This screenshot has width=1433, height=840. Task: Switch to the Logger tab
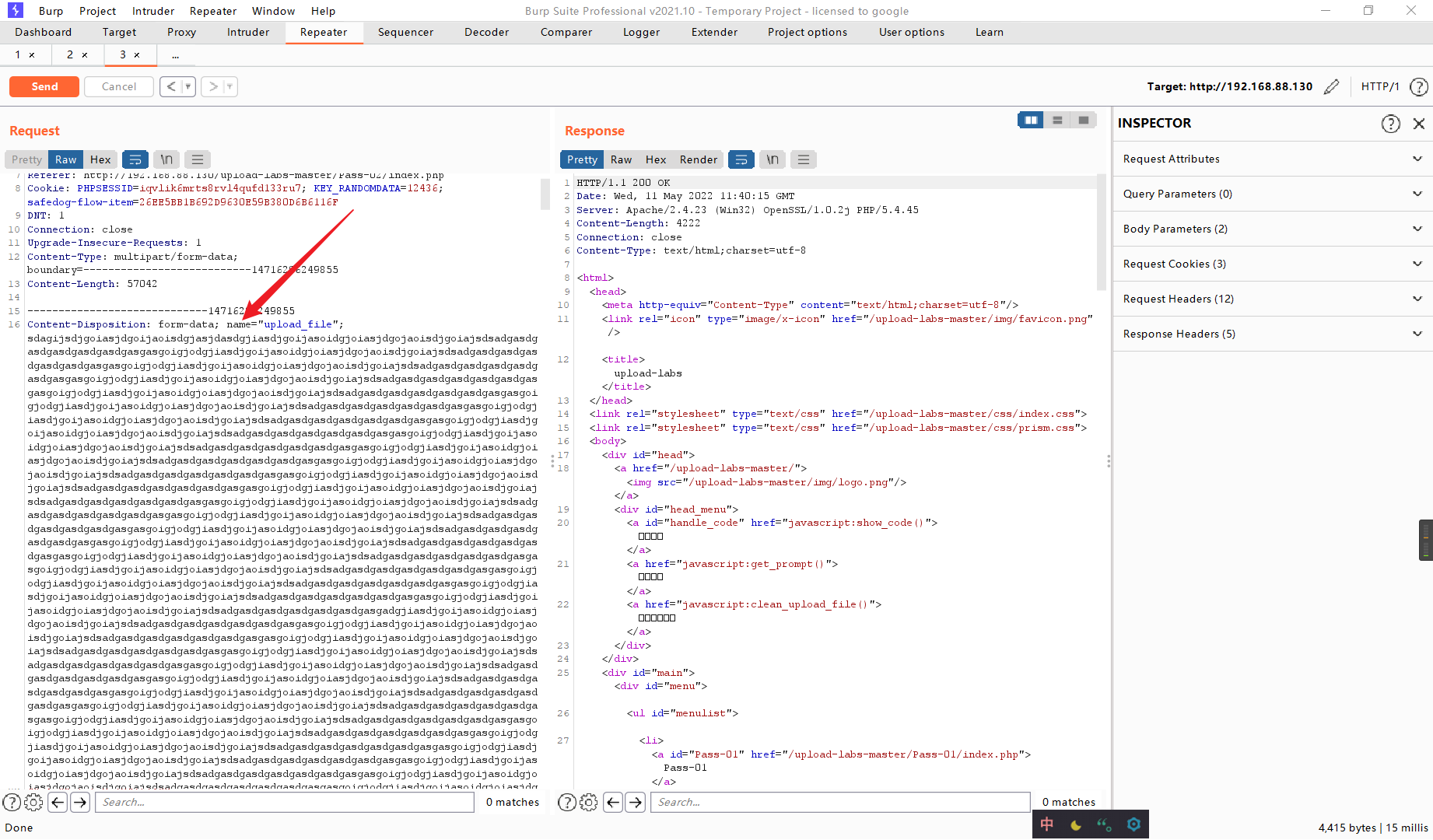point(641,32)
